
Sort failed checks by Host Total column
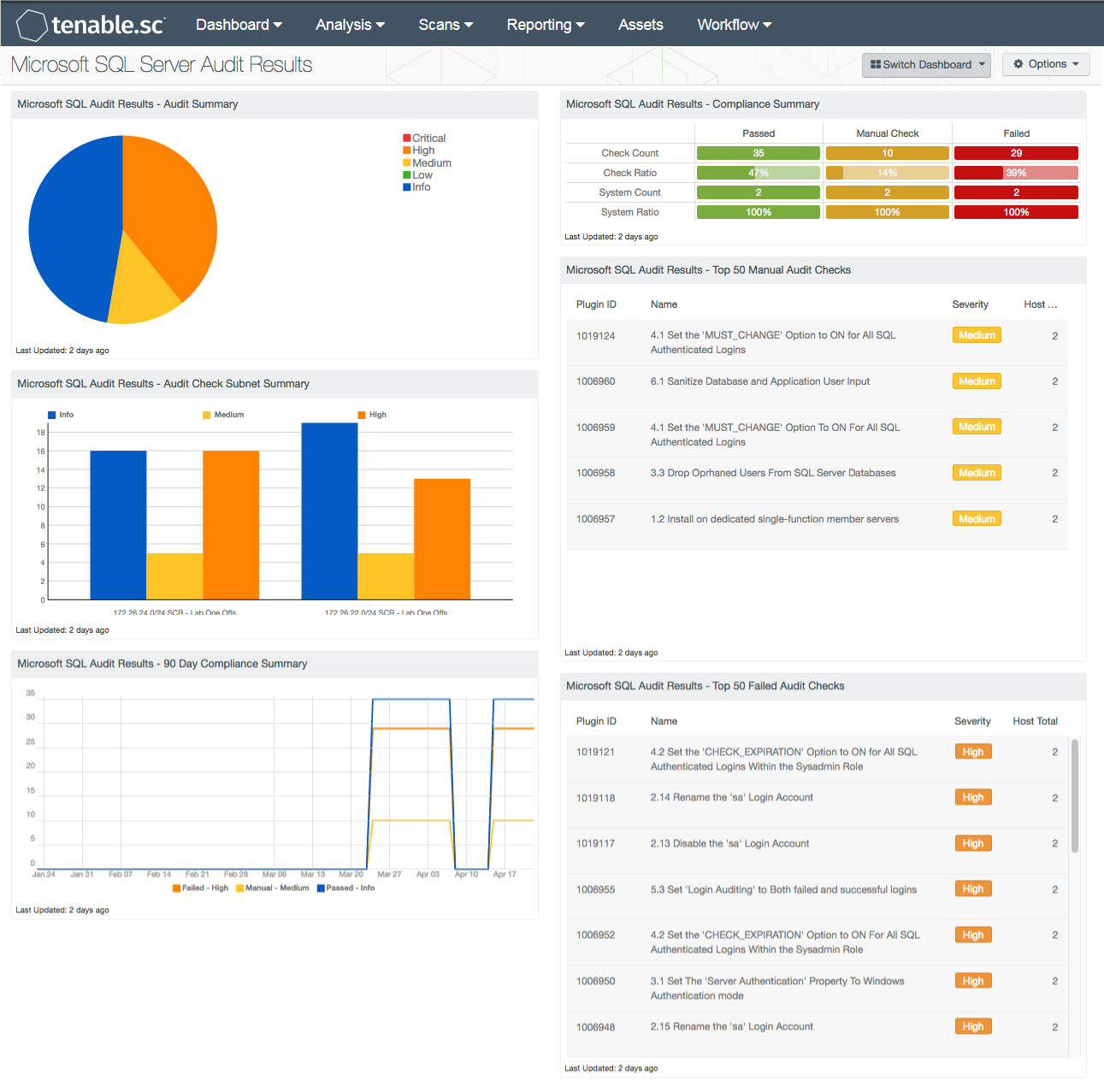[x=1036, y=721]
